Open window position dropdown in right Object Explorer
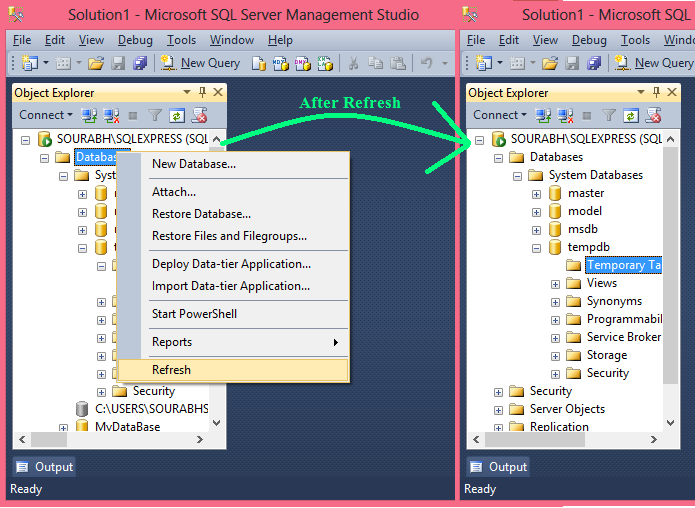 pos(640,92)
